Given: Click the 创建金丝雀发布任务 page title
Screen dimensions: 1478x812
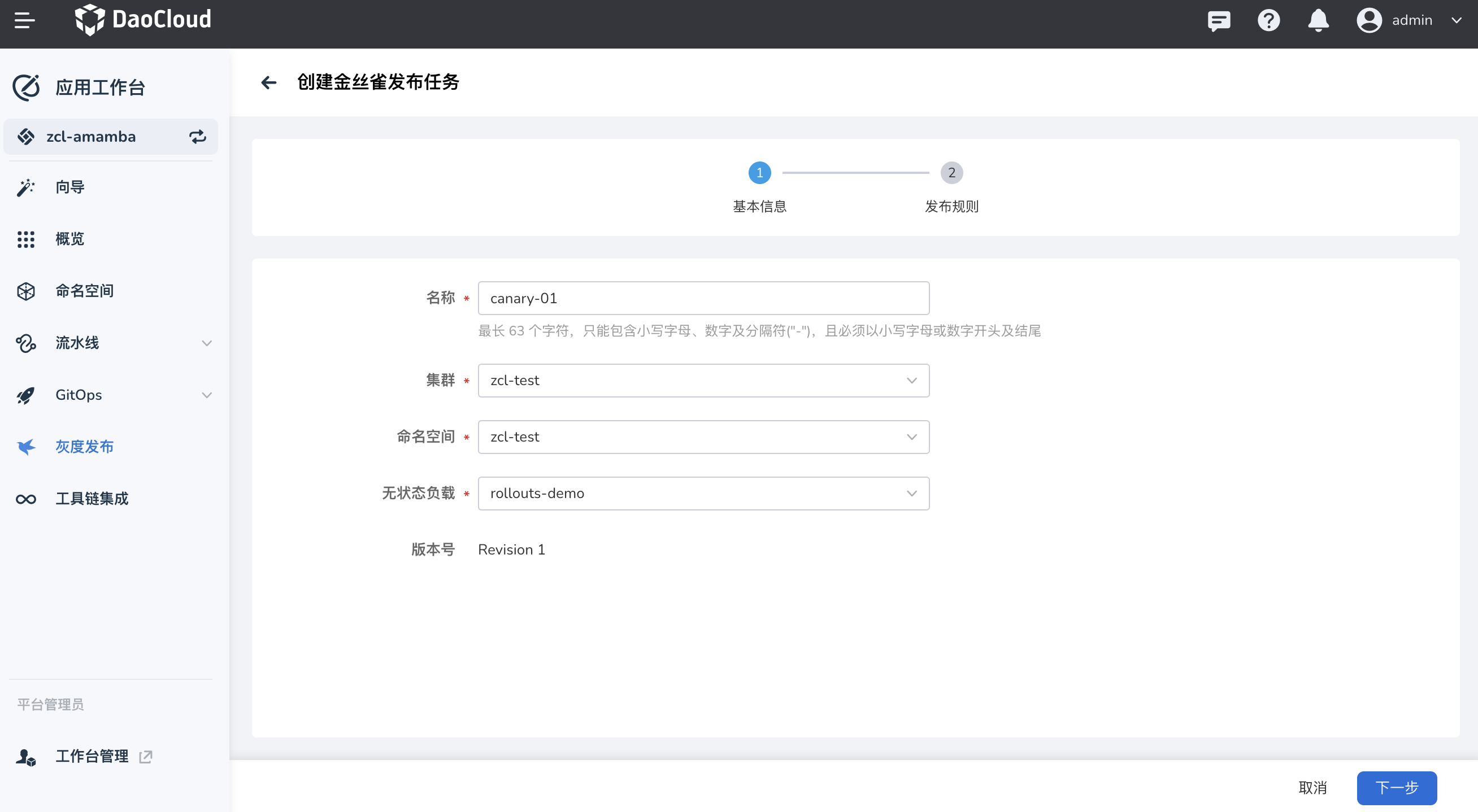Looking at the screenshot, I should pos(378,82).
